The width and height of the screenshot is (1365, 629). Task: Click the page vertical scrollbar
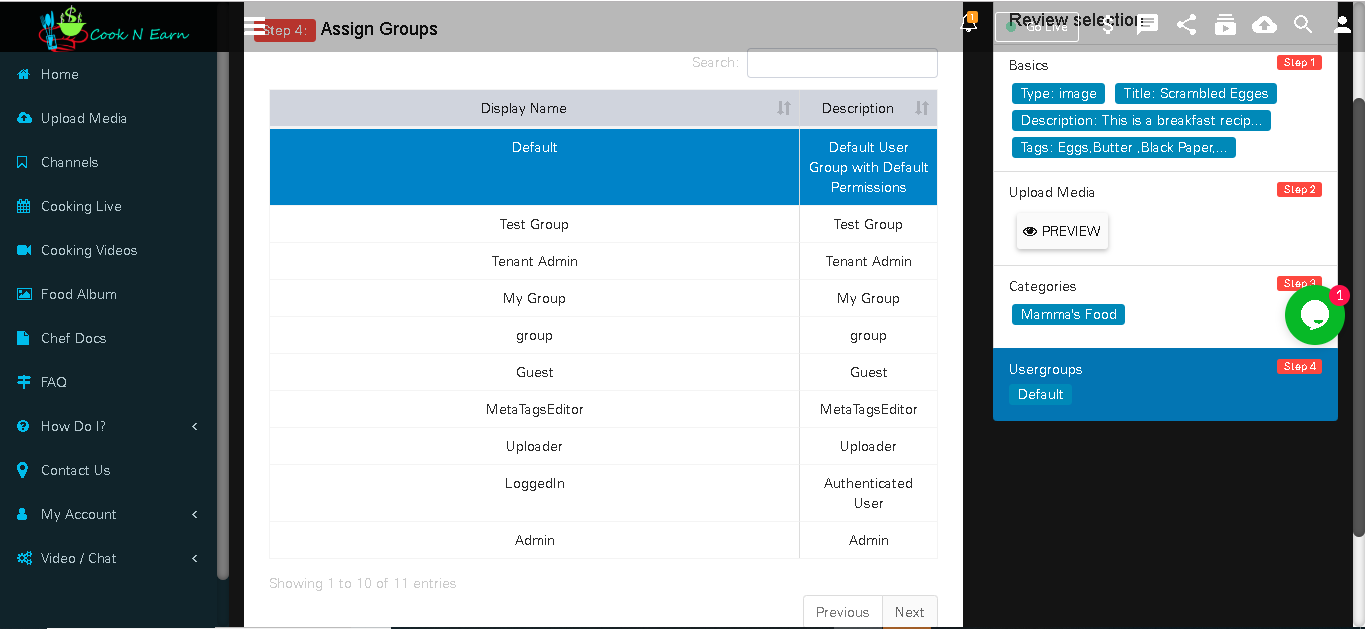[x=1359, y=317]
